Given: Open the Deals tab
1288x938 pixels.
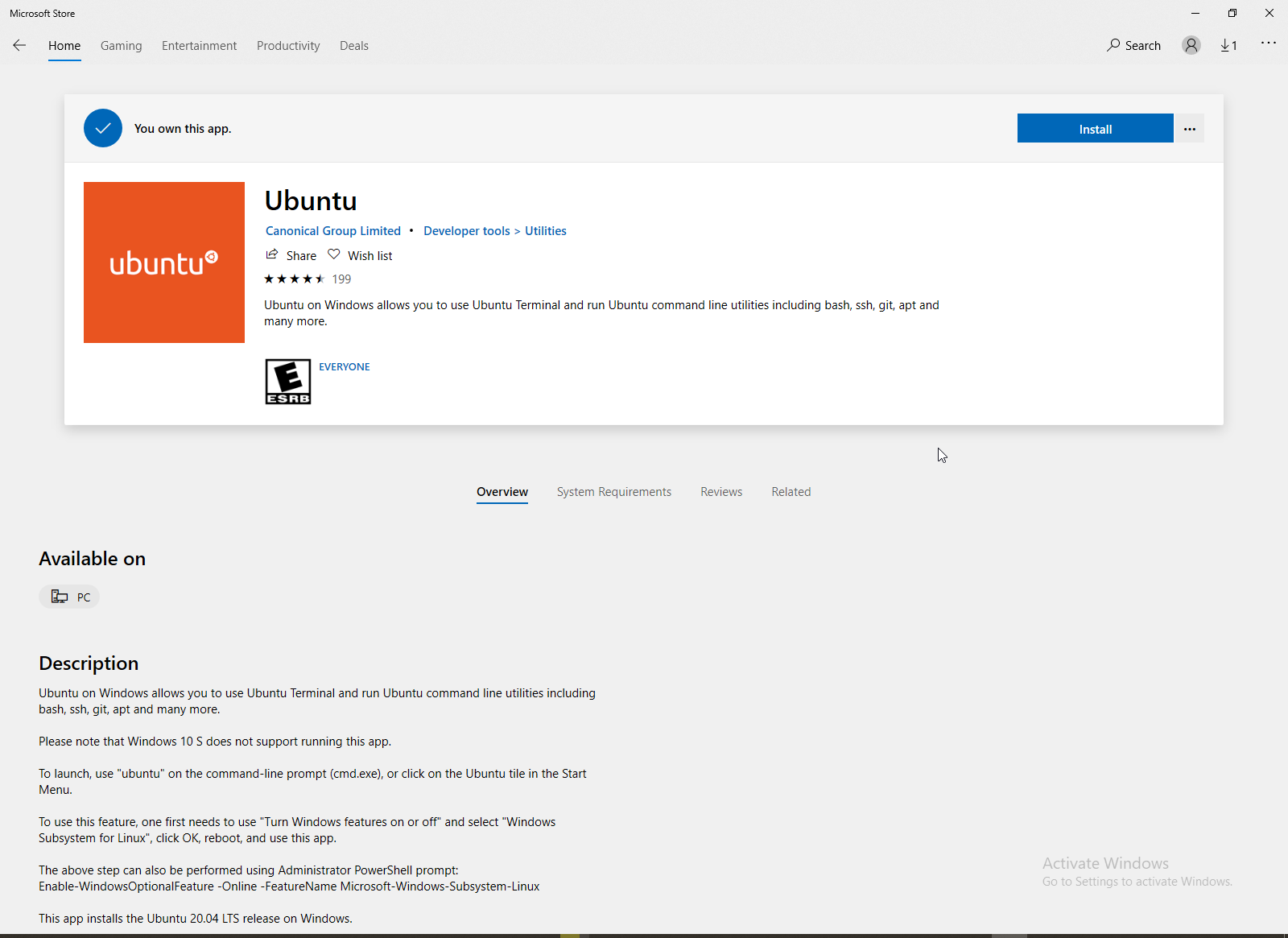Looking at the screenshot, I should tap(354, 46).
